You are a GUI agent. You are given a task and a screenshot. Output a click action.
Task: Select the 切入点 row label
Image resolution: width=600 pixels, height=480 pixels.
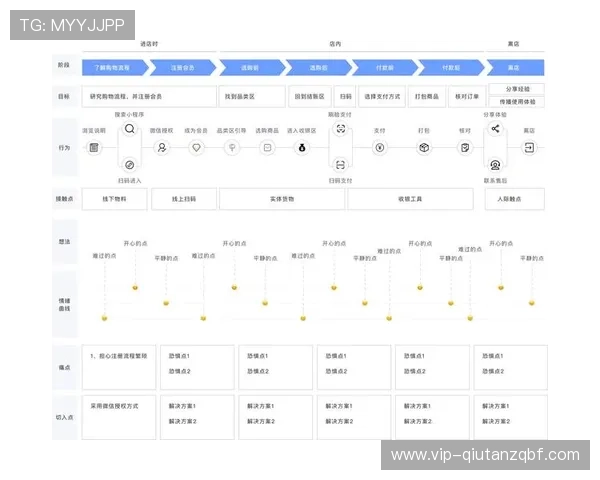coord(64,417)
